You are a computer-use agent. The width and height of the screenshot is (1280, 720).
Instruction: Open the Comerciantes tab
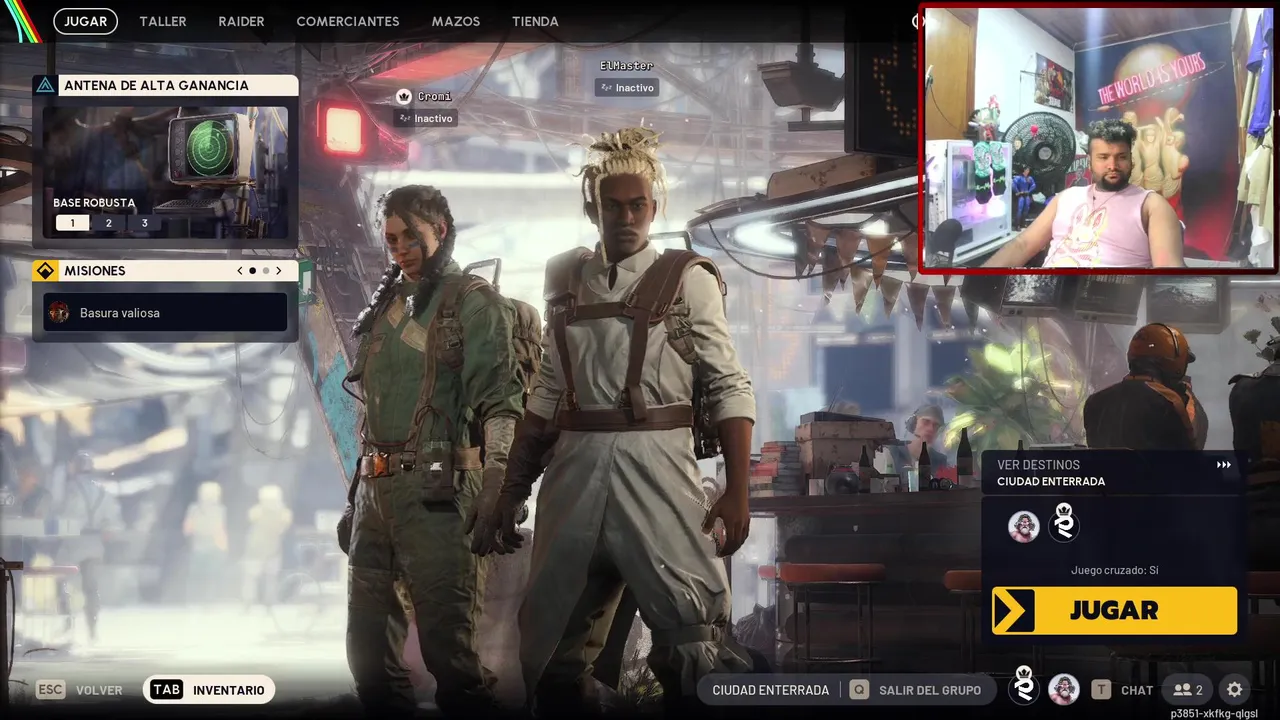pos(348,21)
